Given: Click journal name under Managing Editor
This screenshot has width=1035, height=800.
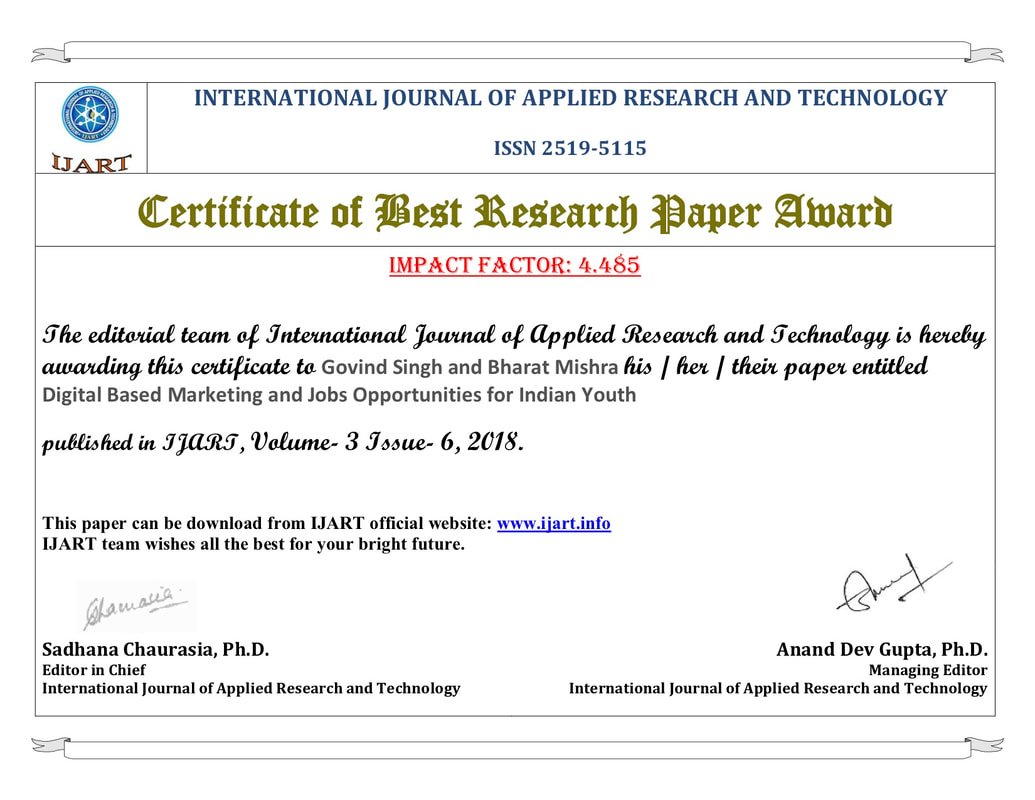Looking at the screenshot, I should [x=778, y=688].
